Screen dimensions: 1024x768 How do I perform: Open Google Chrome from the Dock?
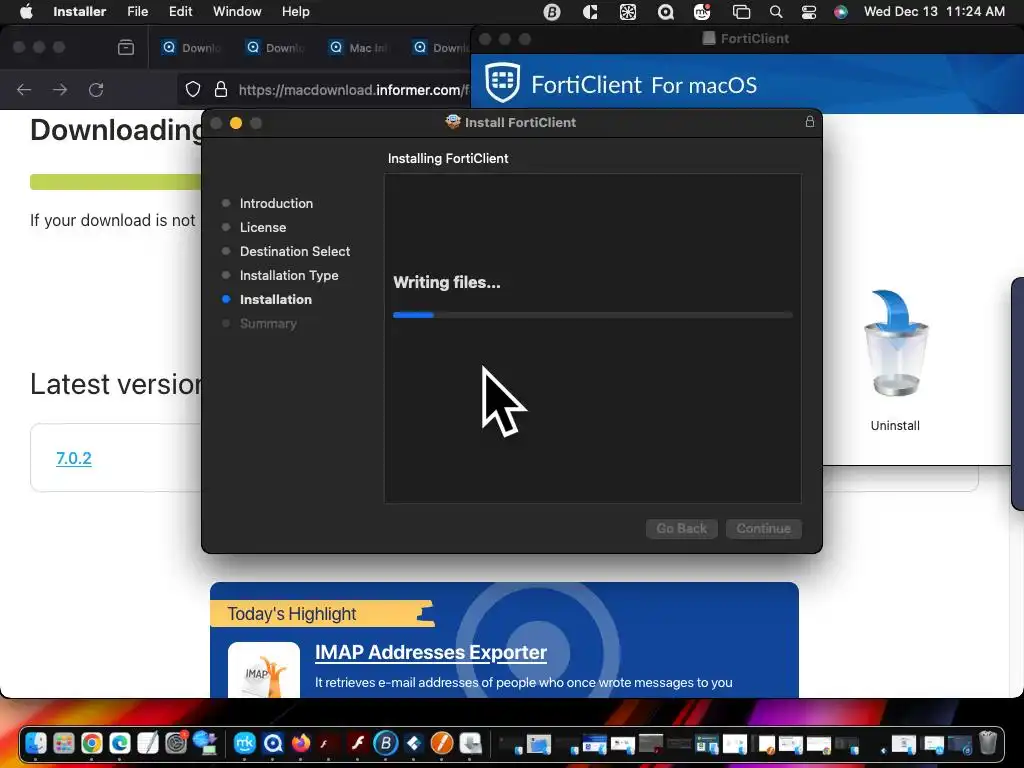pos(92,743)
